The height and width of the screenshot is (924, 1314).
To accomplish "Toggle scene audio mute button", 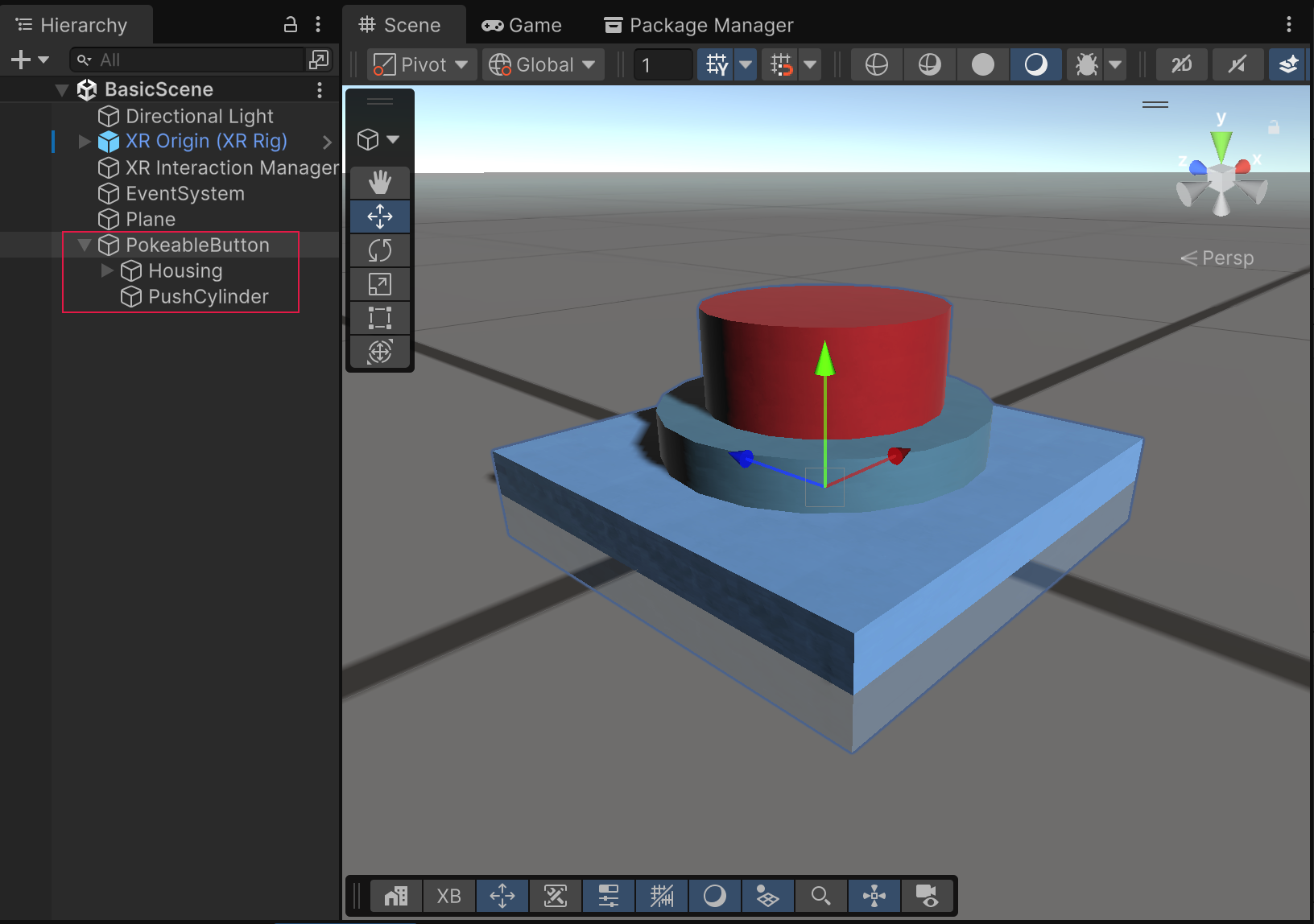I will tap(1237, 64).
